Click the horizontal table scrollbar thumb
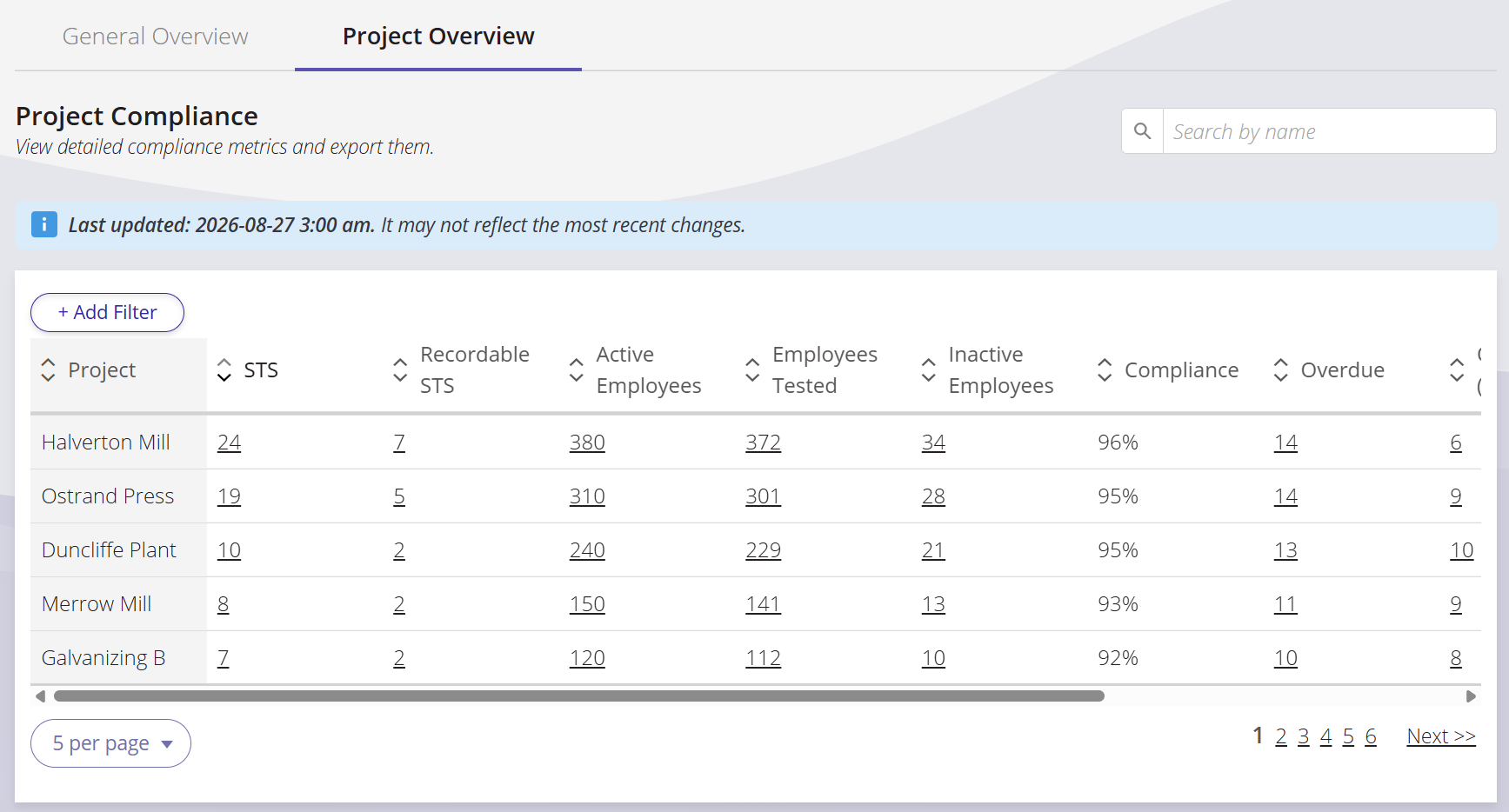The height and width of the screenshot is (812, 1509). (579, 696)
